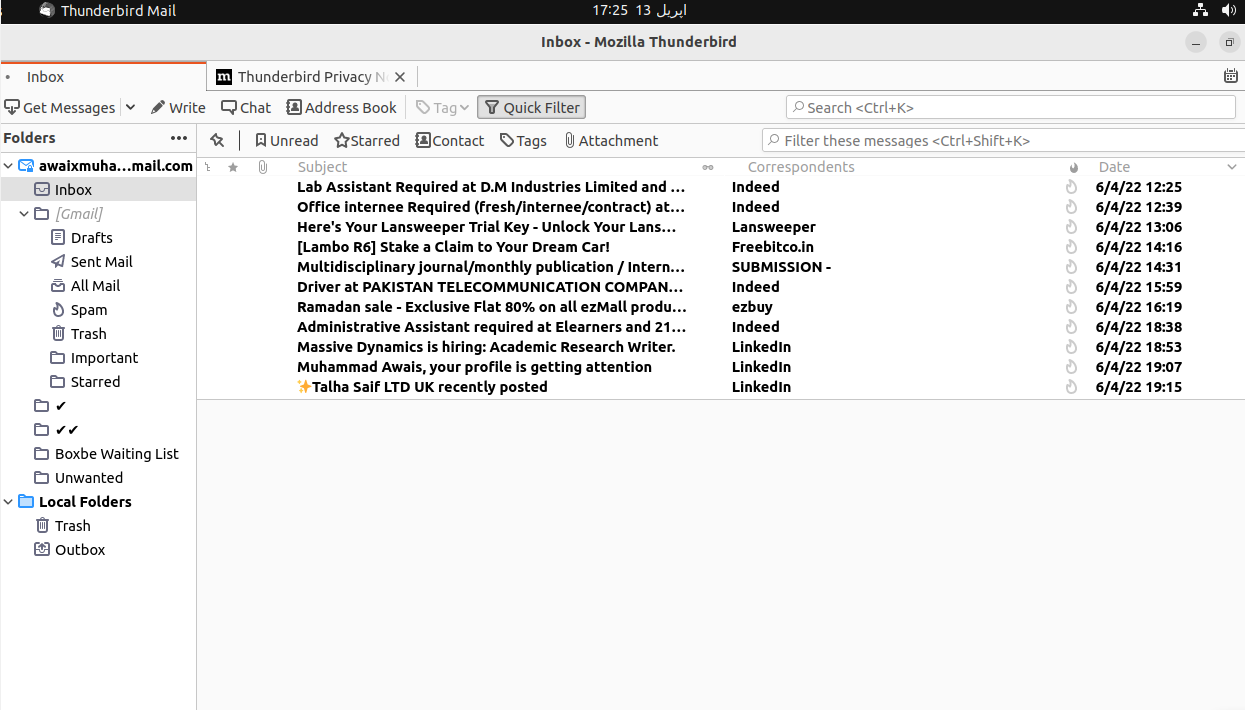Switch to the Thunderbird Privacy Notice tab
This screenshot has width=1245, height=710.
point(302,76)
